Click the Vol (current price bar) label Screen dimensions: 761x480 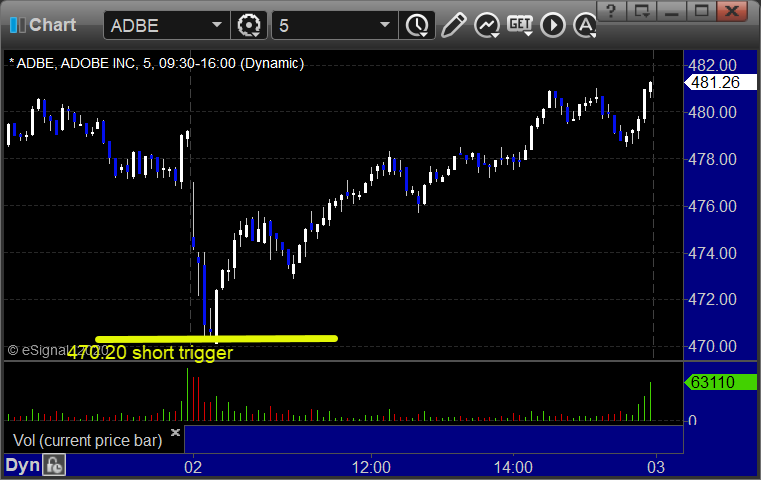click(x=87, y=440)
